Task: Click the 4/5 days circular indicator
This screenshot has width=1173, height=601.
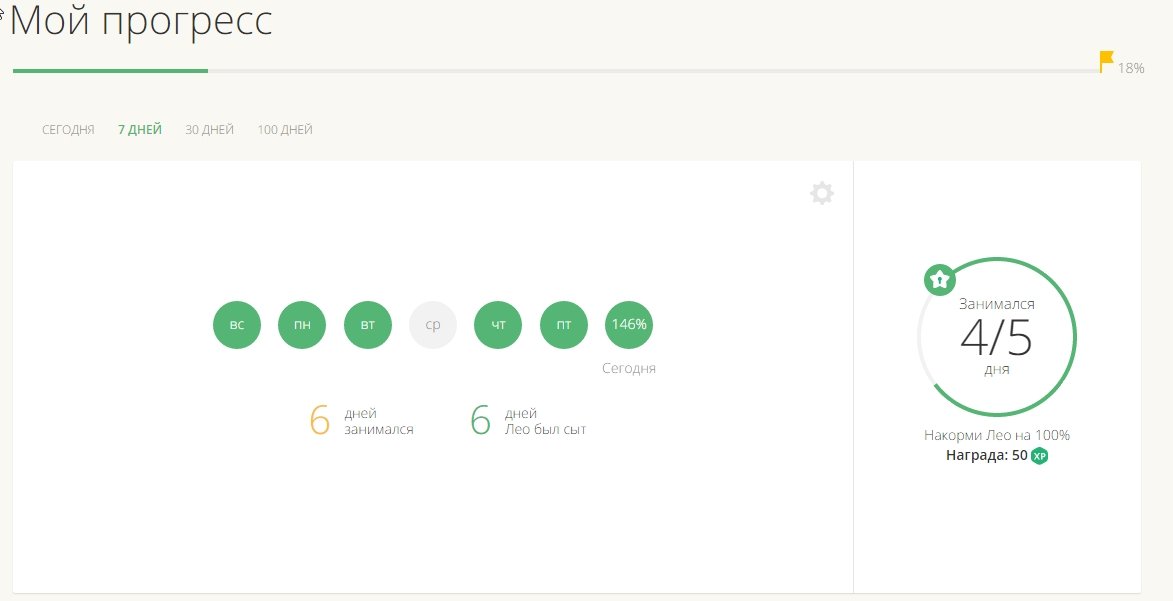Action: (x=996, y=338)
